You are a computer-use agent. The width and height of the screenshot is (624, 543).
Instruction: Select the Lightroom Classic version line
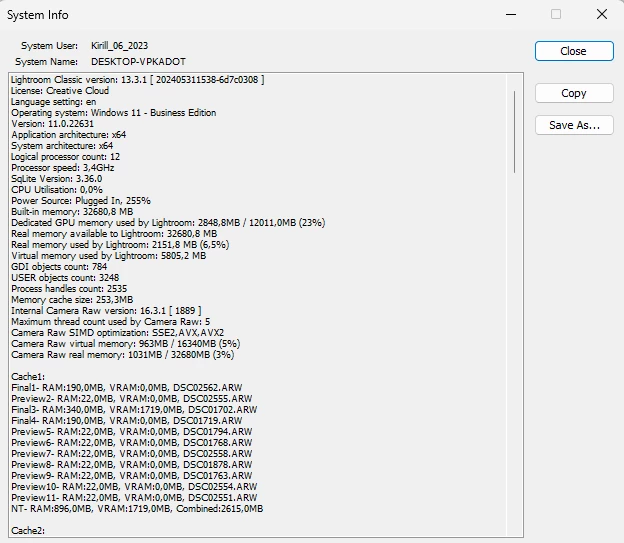138,80
